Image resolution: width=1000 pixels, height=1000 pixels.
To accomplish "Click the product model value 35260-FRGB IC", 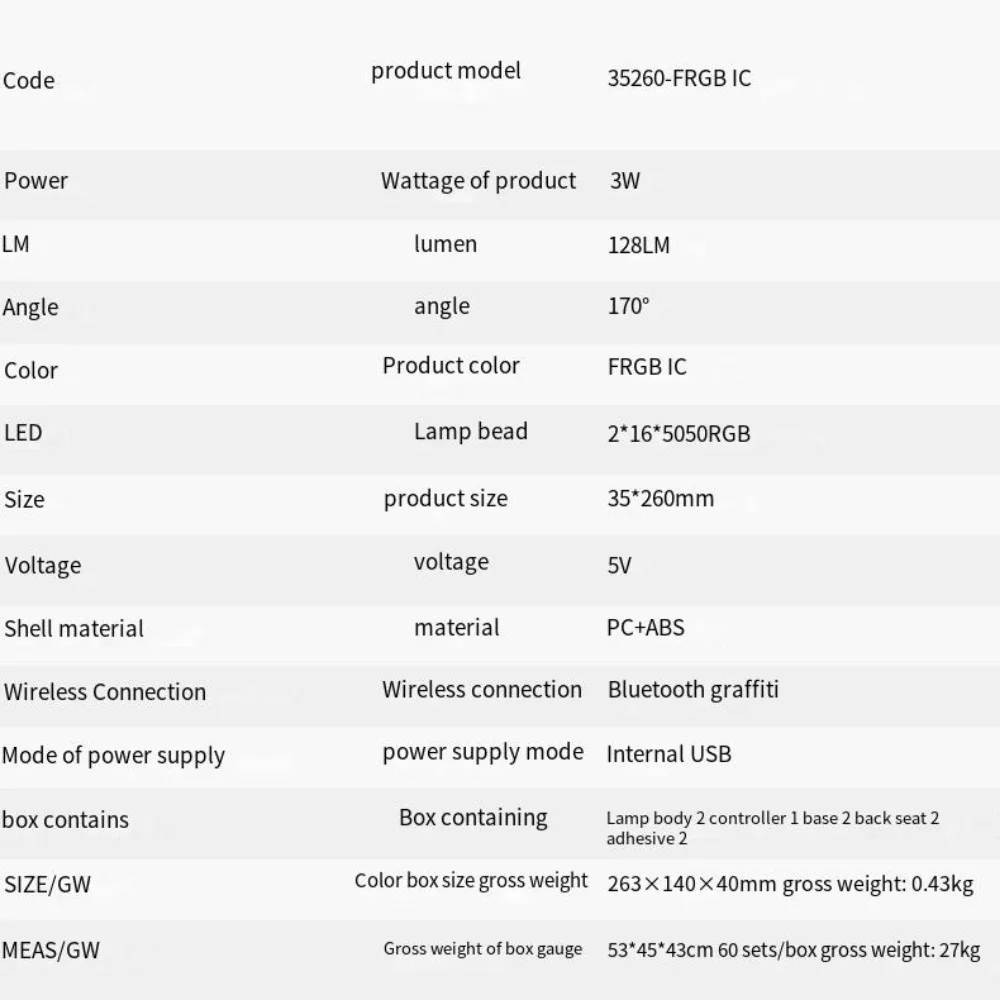I will point(679,79).
